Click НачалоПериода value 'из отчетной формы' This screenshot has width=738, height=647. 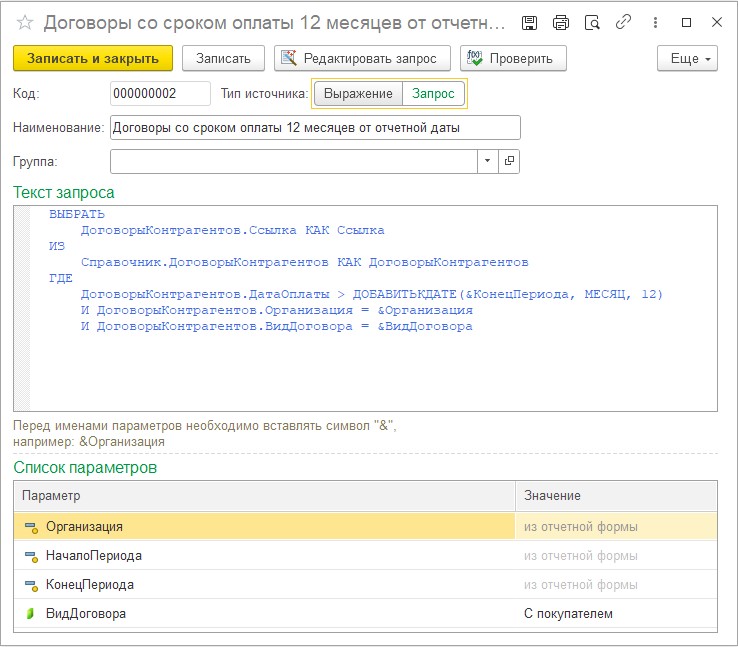tap(616, 556)
